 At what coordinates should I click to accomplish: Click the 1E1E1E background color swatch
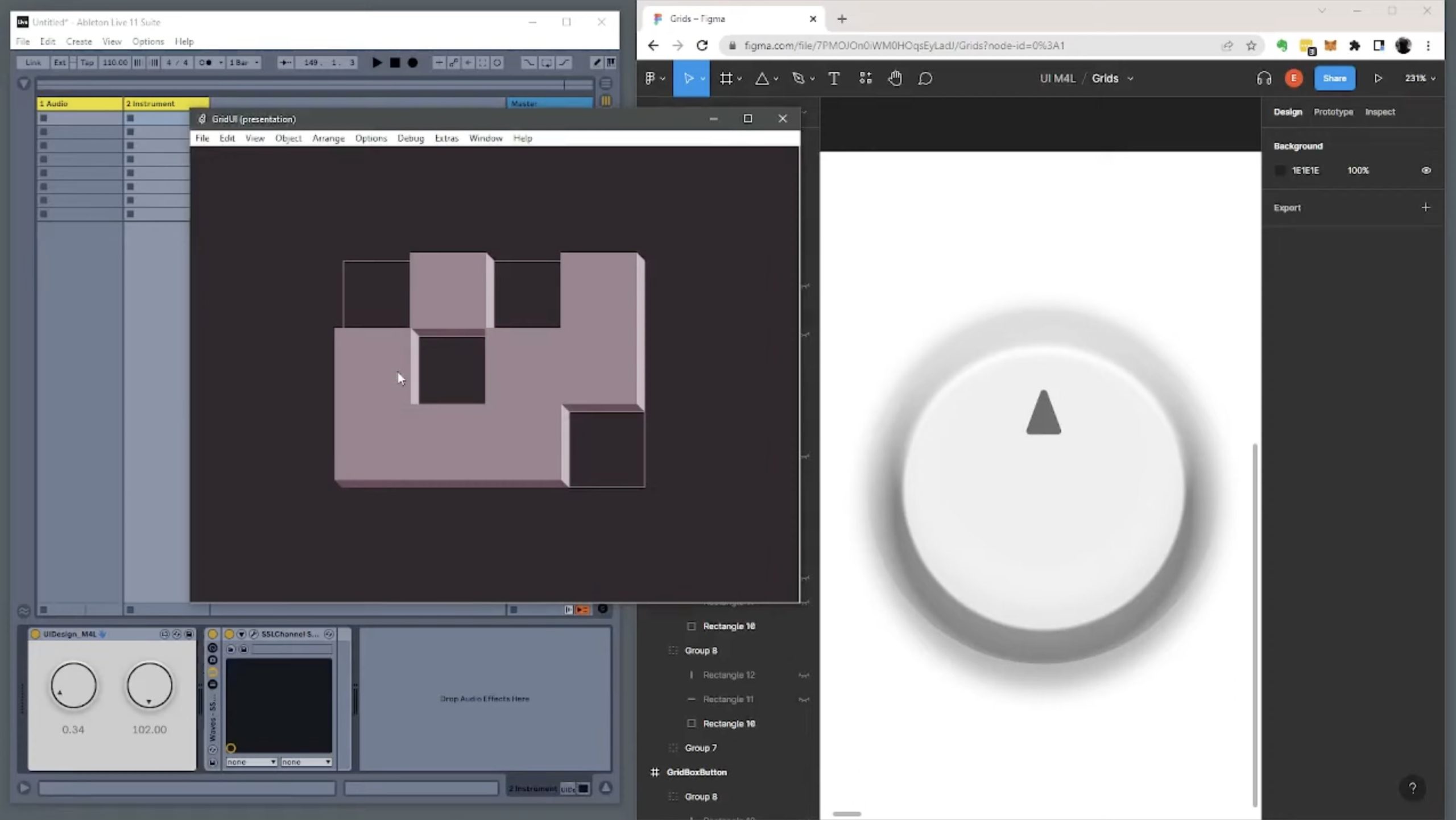pyautogui.click(x=1280, y=170)
